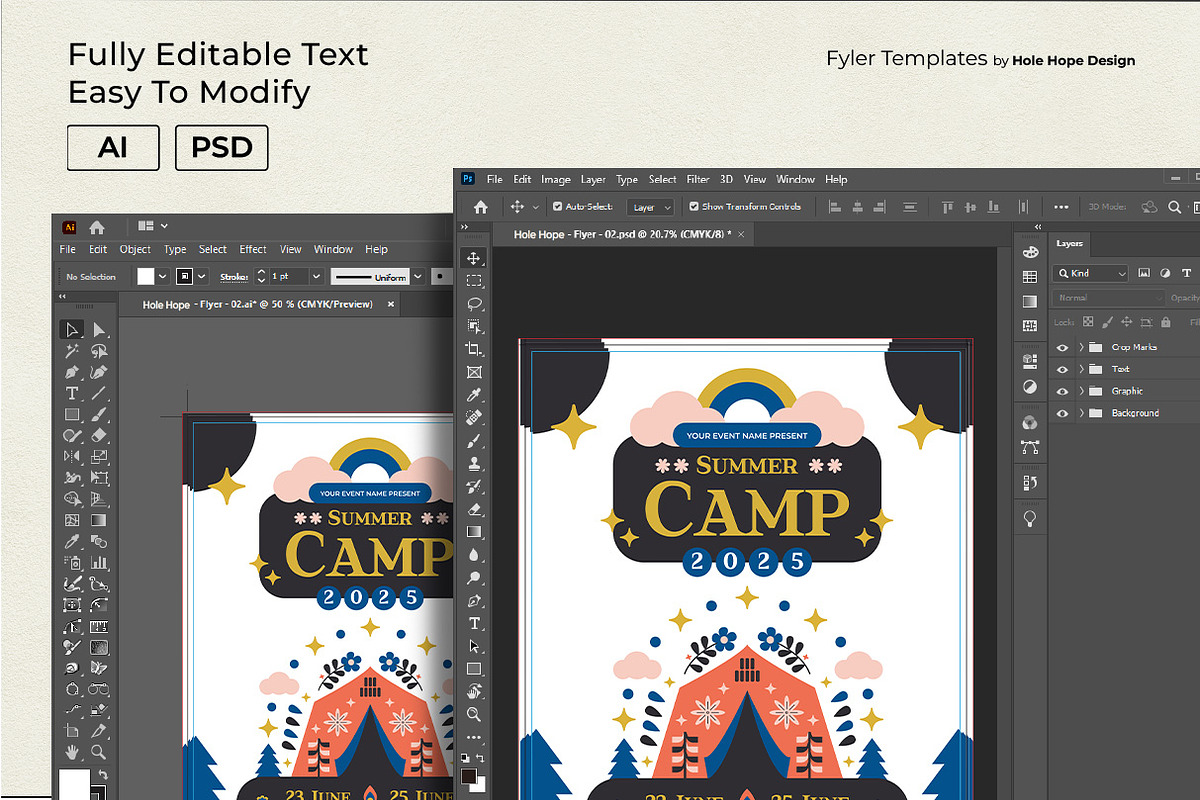Hide the Crop Marks layer group

pyautogui.click(x=1062, y=347)
